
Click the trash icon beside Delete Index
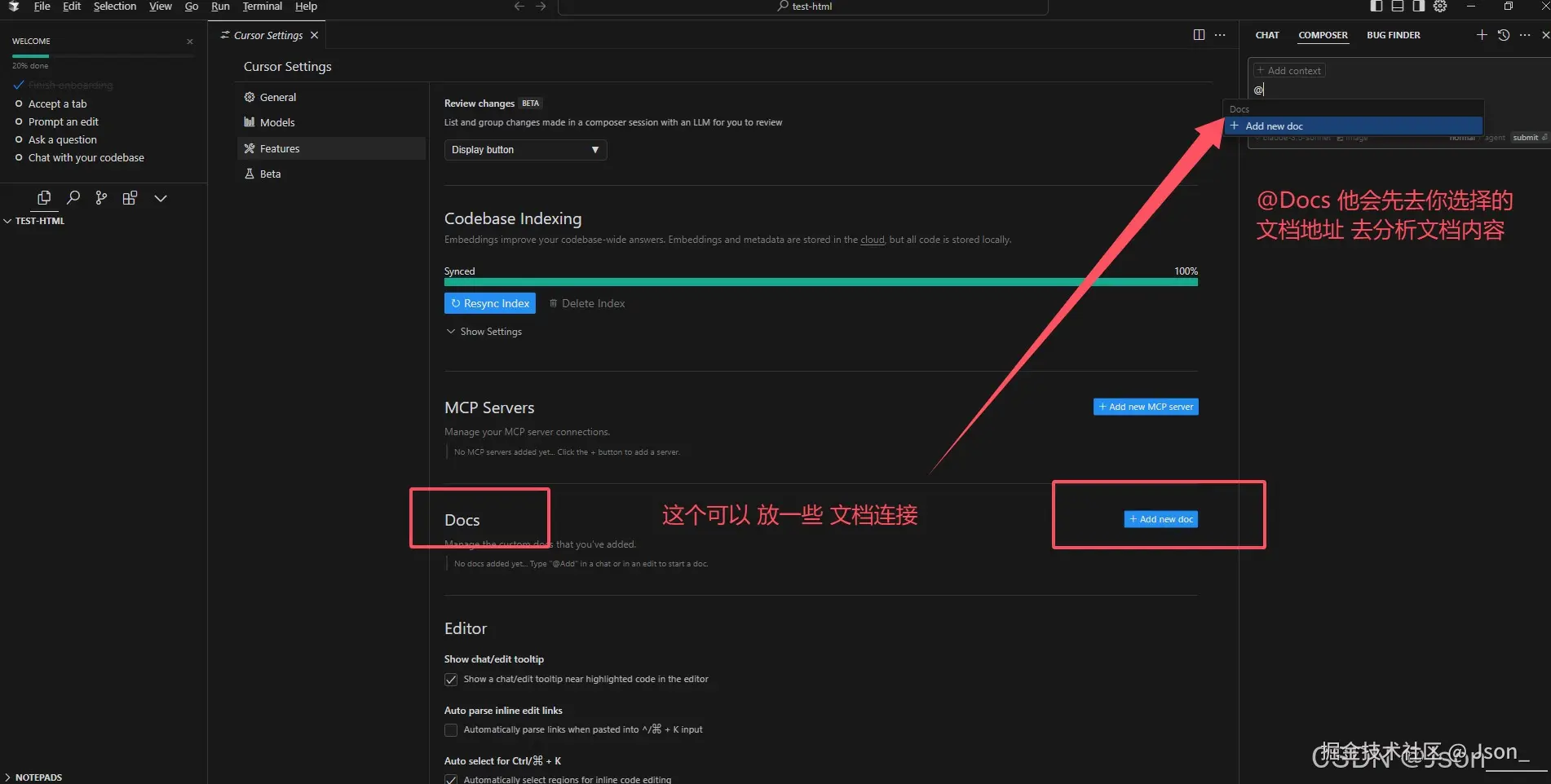coord(553,303)
